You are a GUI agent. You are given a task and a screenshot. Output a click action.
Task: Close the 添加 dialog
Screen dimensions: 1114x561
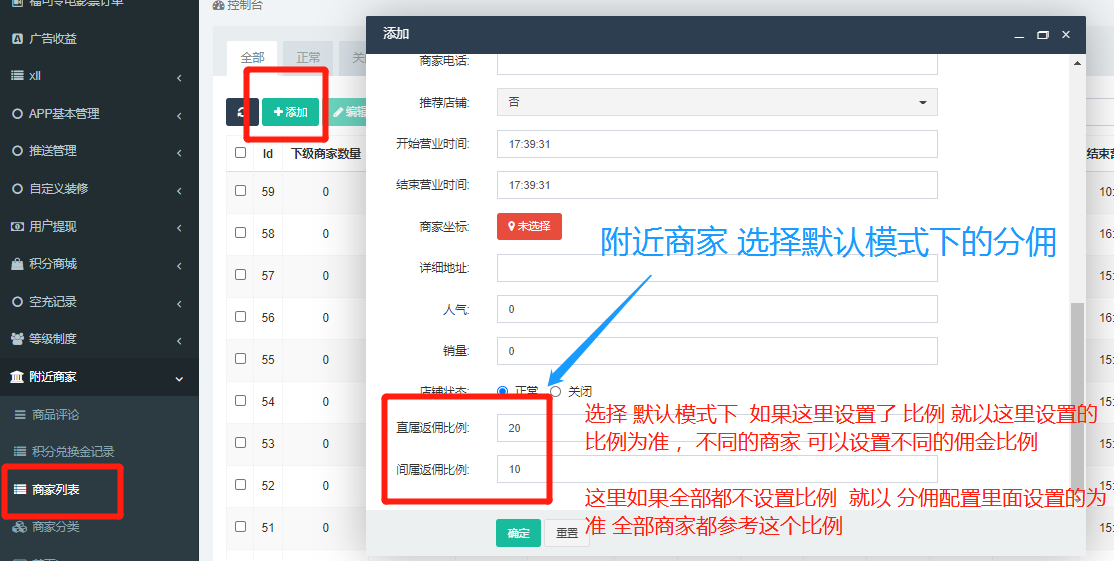click(x=1066, y=35)
